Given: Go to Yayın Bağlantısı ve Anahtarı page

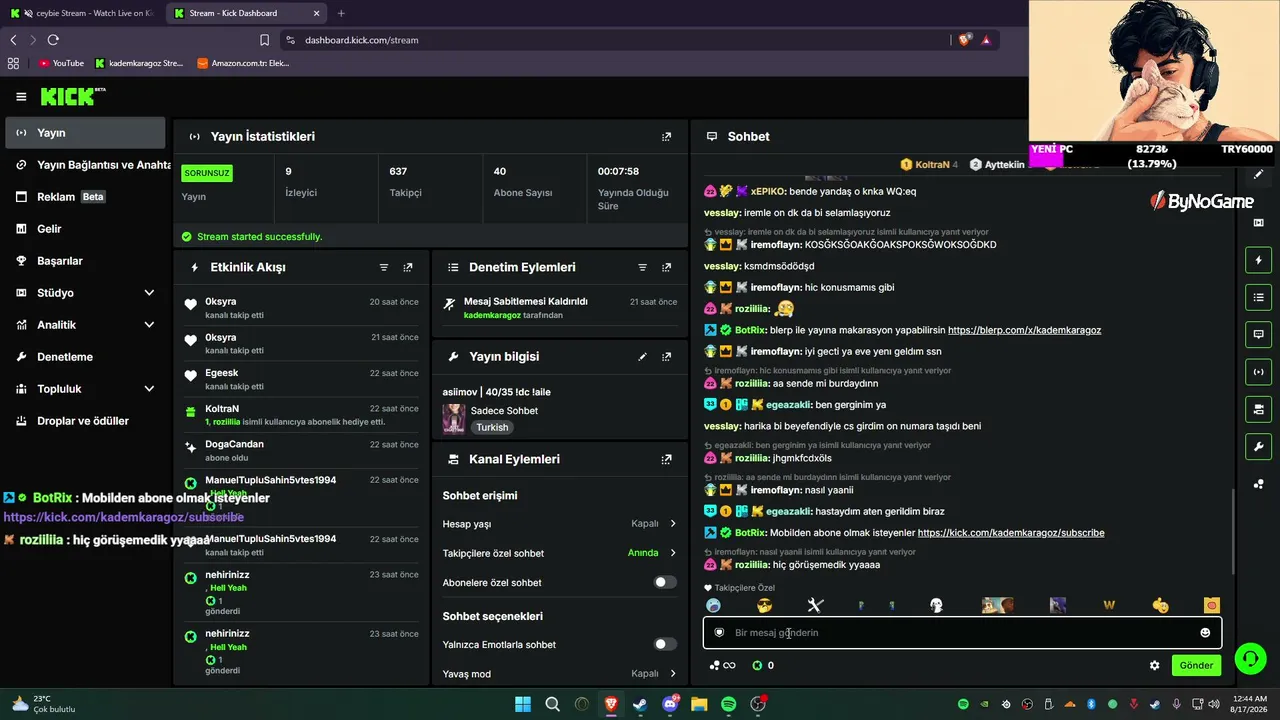Looking at the screenshot, I should [x=85, y=165].
